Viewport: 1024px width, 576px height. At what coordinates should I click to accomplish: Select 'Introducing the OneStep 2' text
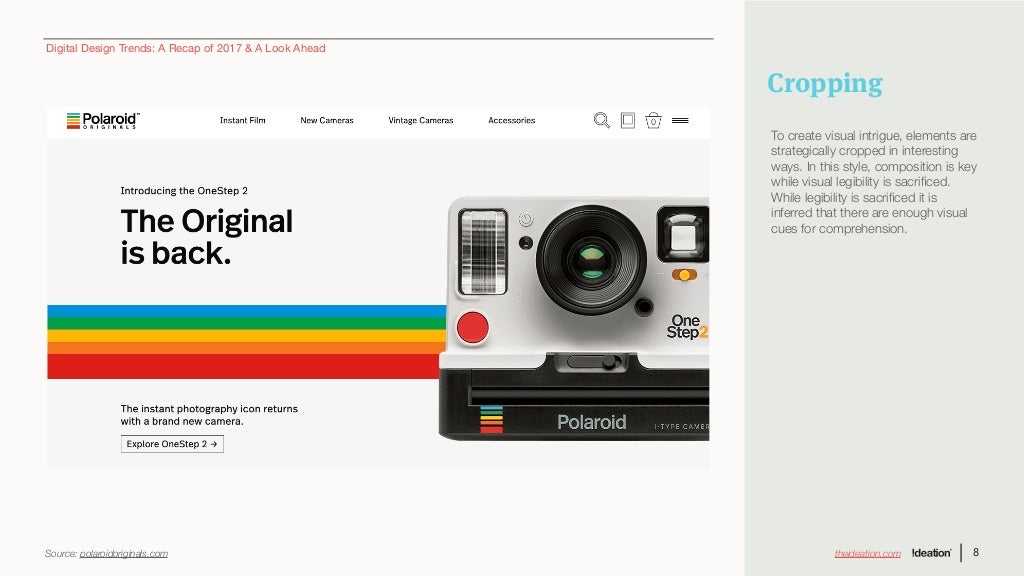click(x=184, y=191)
